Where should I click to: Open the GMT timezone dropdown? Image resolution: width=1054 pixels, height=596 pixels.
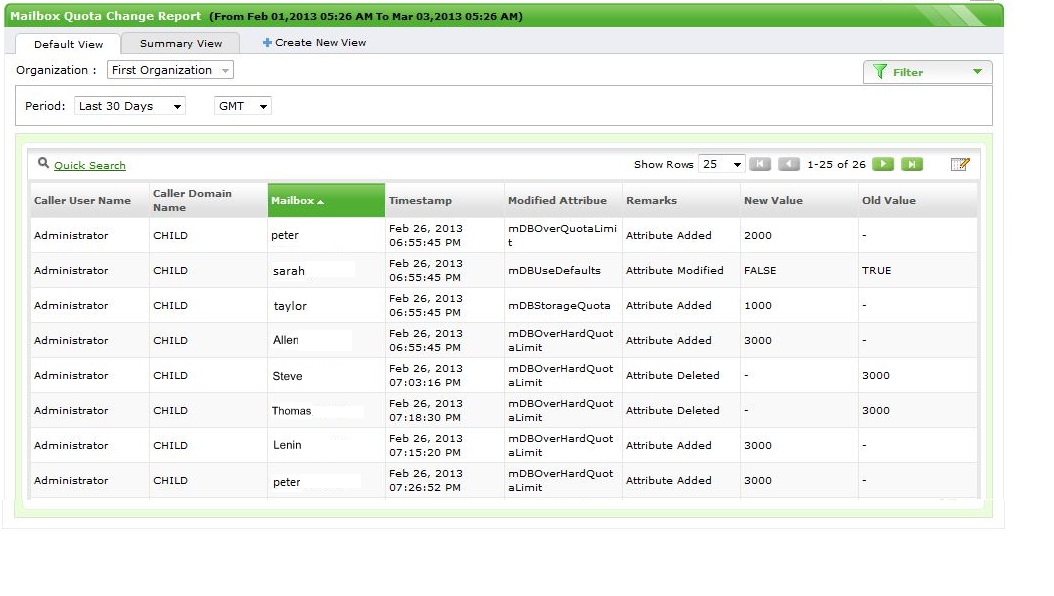pos(243,106)
